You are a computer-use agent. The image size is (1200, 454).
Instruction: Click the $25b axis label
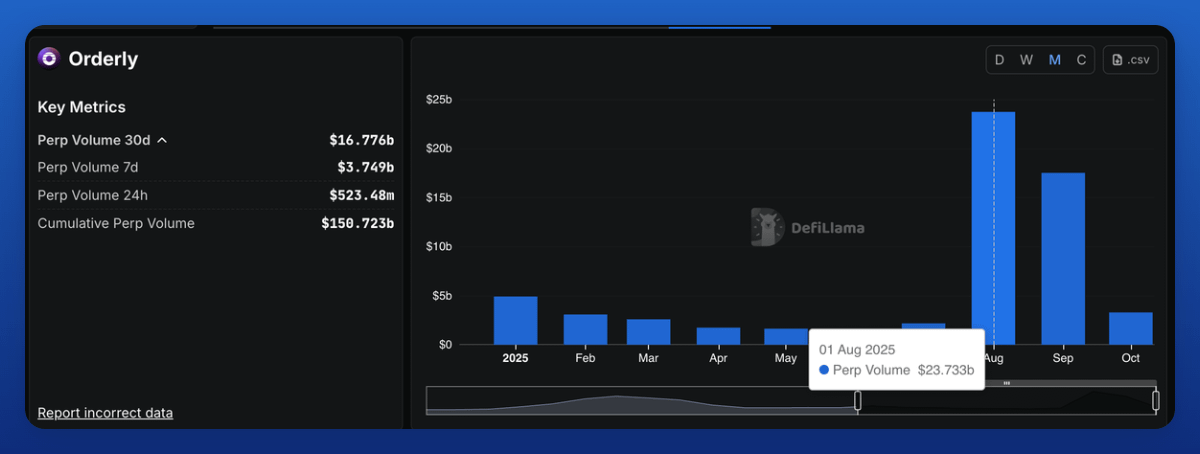tap(439, 99)
